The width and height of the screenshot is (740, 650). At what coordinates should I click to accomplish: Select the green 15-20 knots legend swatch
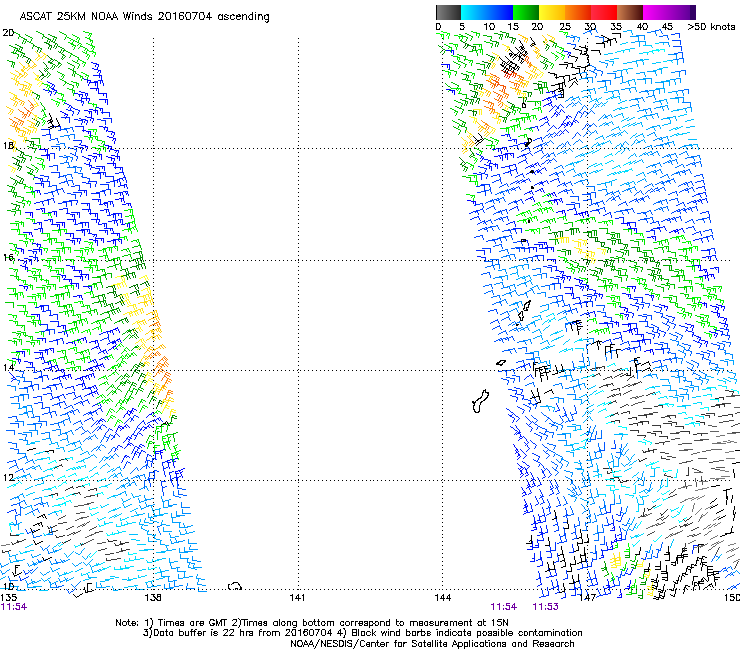[x=526, y=12]
